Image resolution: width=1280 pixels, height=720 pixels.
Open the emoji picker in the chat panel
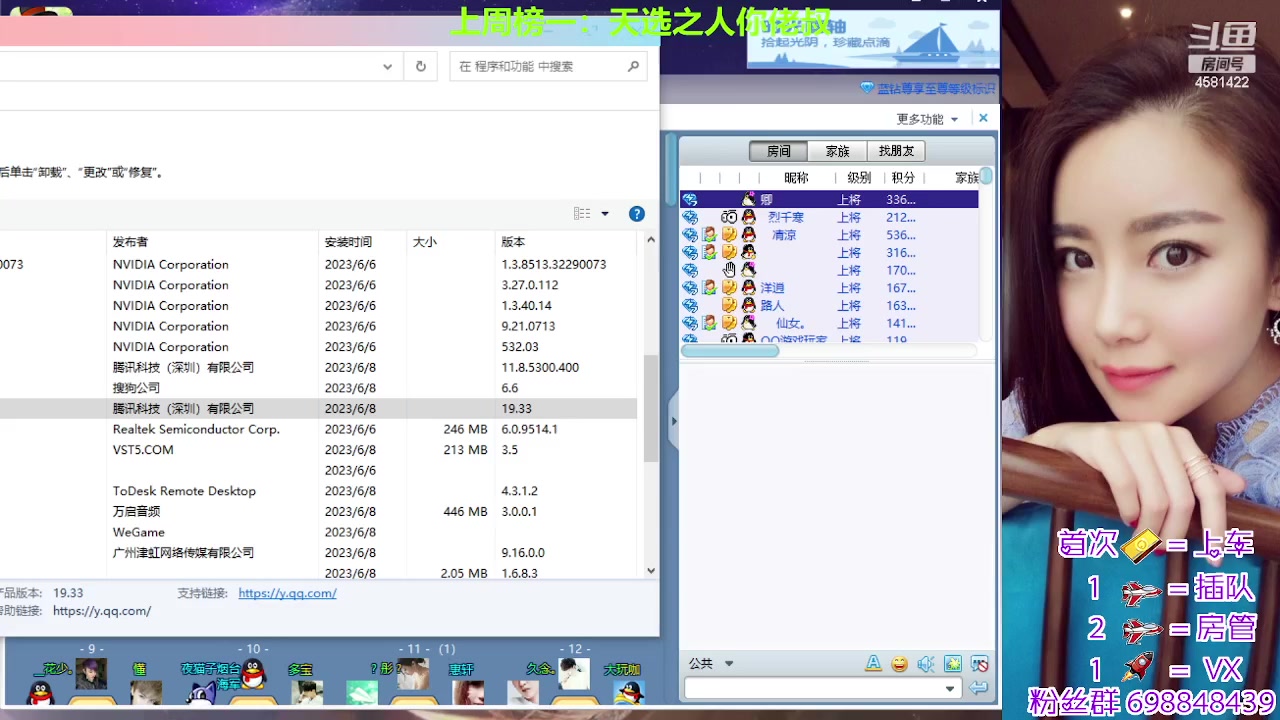[898, 664]
